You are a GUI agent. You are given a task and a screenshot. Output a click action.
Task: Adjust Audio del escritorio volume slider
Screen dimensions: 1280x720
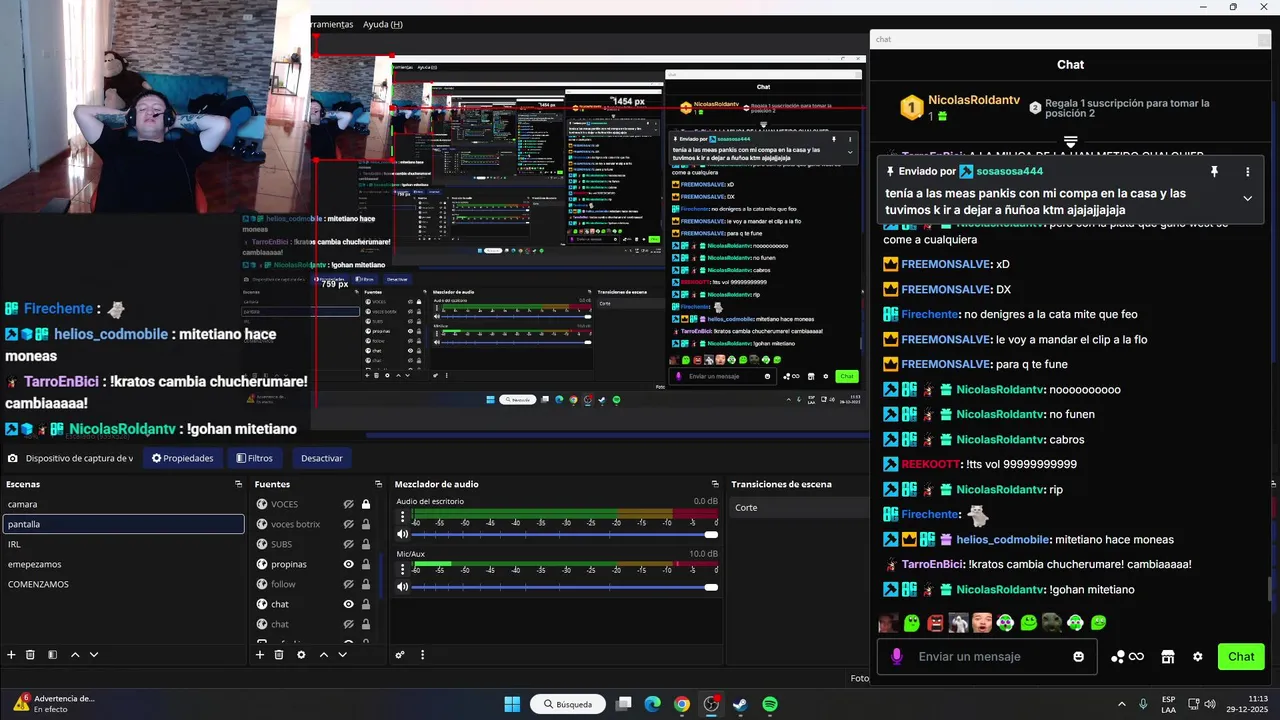(564, 535)
